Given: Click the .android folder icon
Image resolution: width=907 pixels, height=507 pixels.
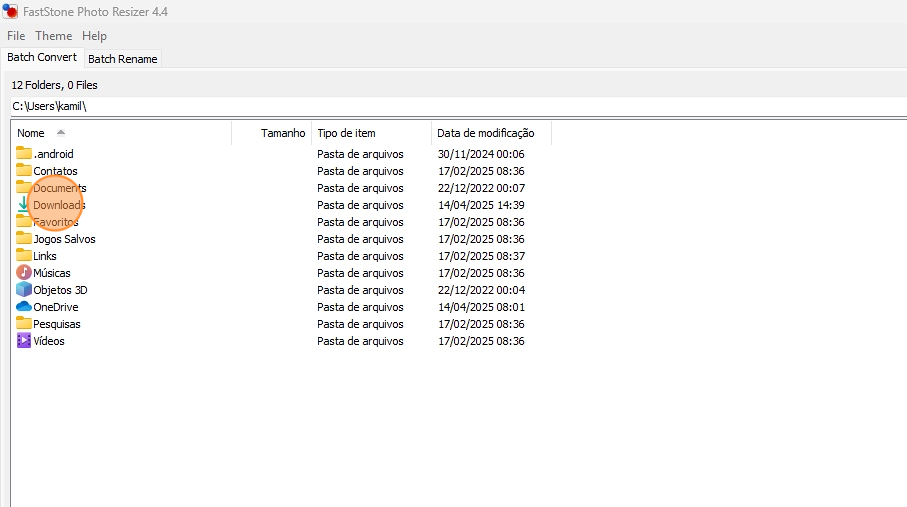Looking at the screenshot, I should point(24,154).
